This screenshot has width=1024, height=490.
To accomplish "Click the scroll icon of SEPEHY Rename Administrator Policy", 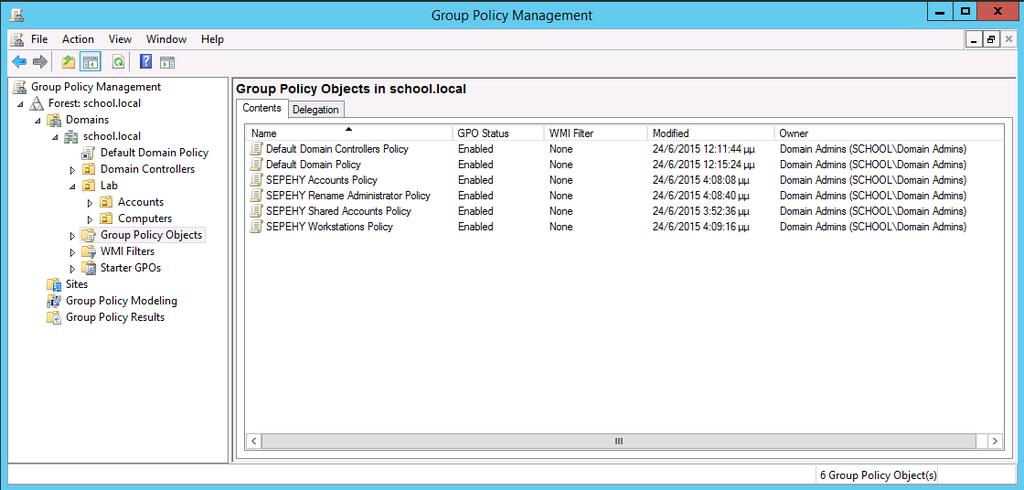I will tap(256, 195).
